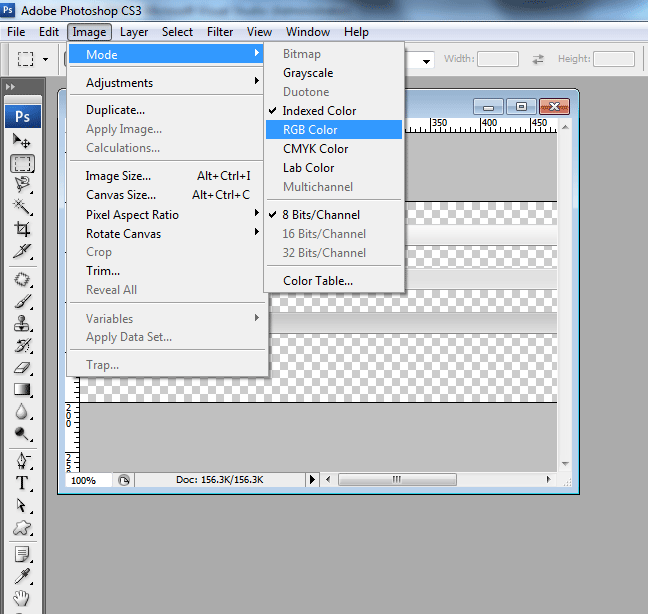Expand Rotate Canvas submenu
Screen dimensions: 648x614
click(x=166, y=234)
